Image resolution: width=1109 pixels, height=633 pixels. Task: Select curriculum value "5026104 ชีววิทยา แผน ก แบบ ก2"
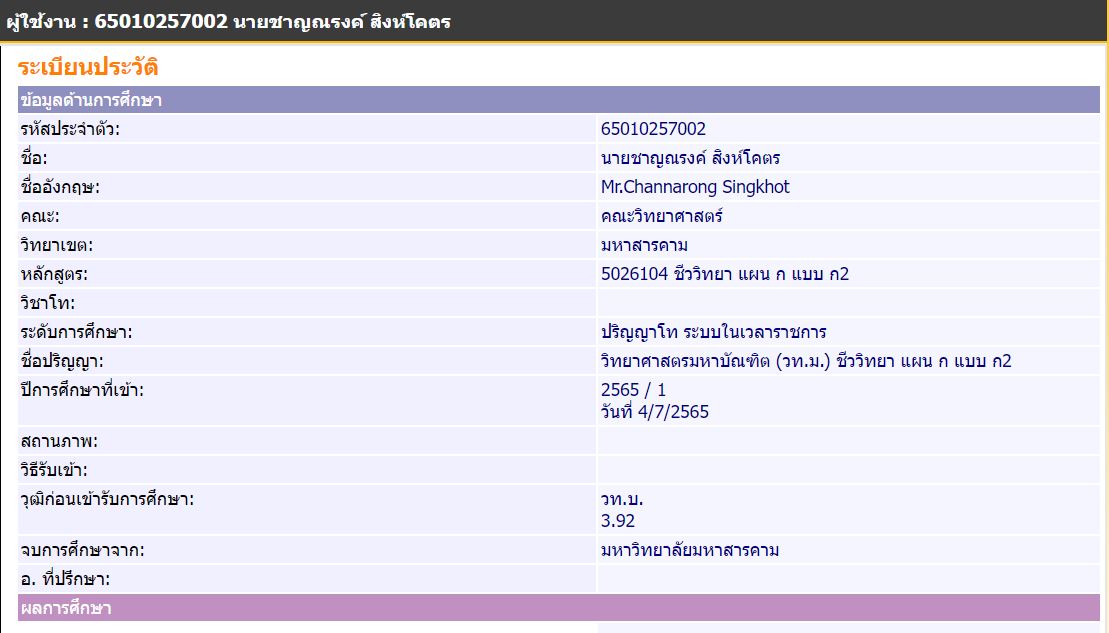(x=724, y=274)
